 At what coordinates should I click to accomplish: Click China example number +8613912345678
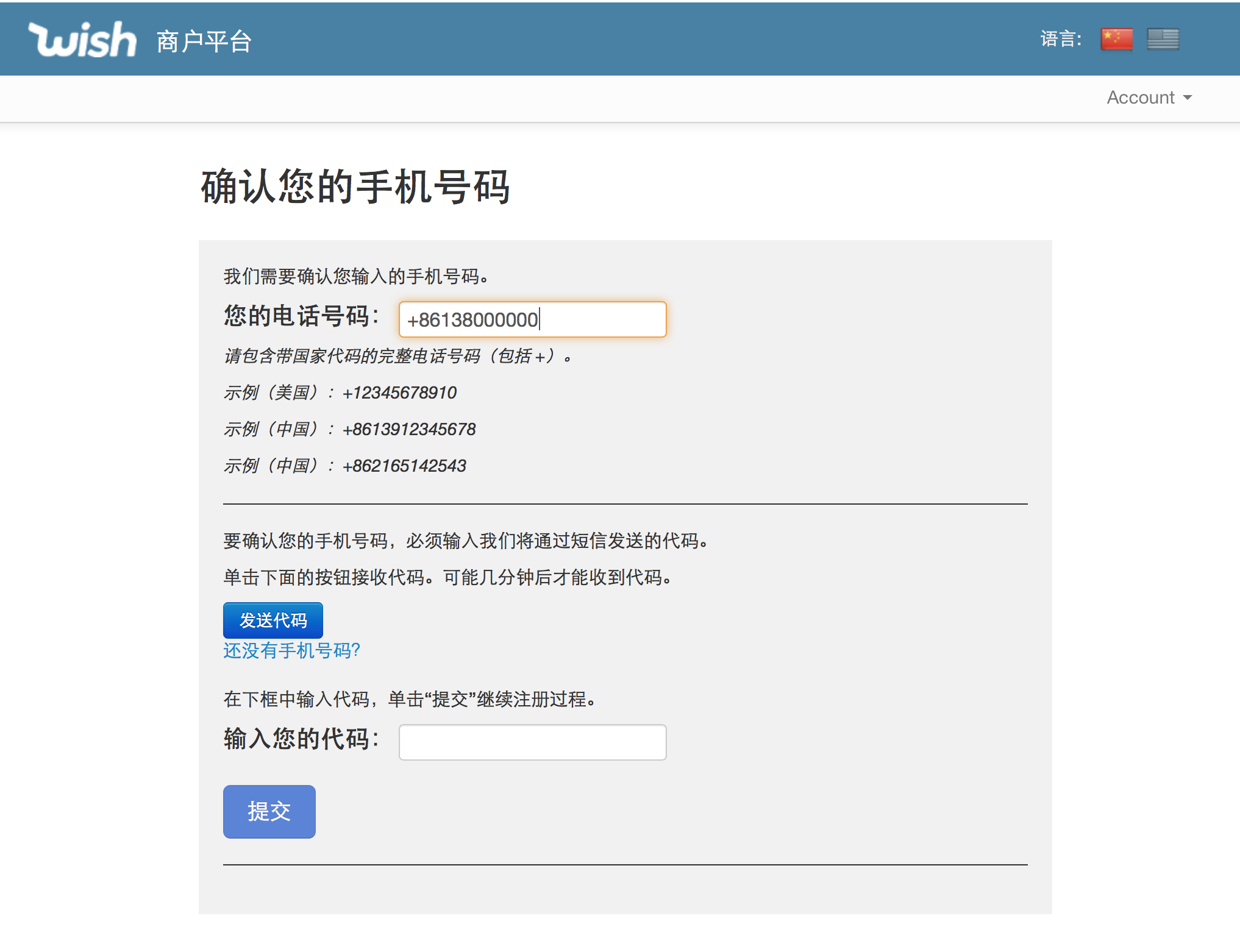(409, 429)
